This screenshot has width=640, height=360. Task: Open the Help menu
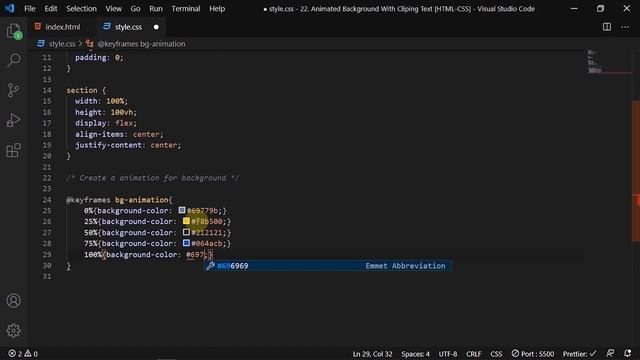[x=217, y=9]
